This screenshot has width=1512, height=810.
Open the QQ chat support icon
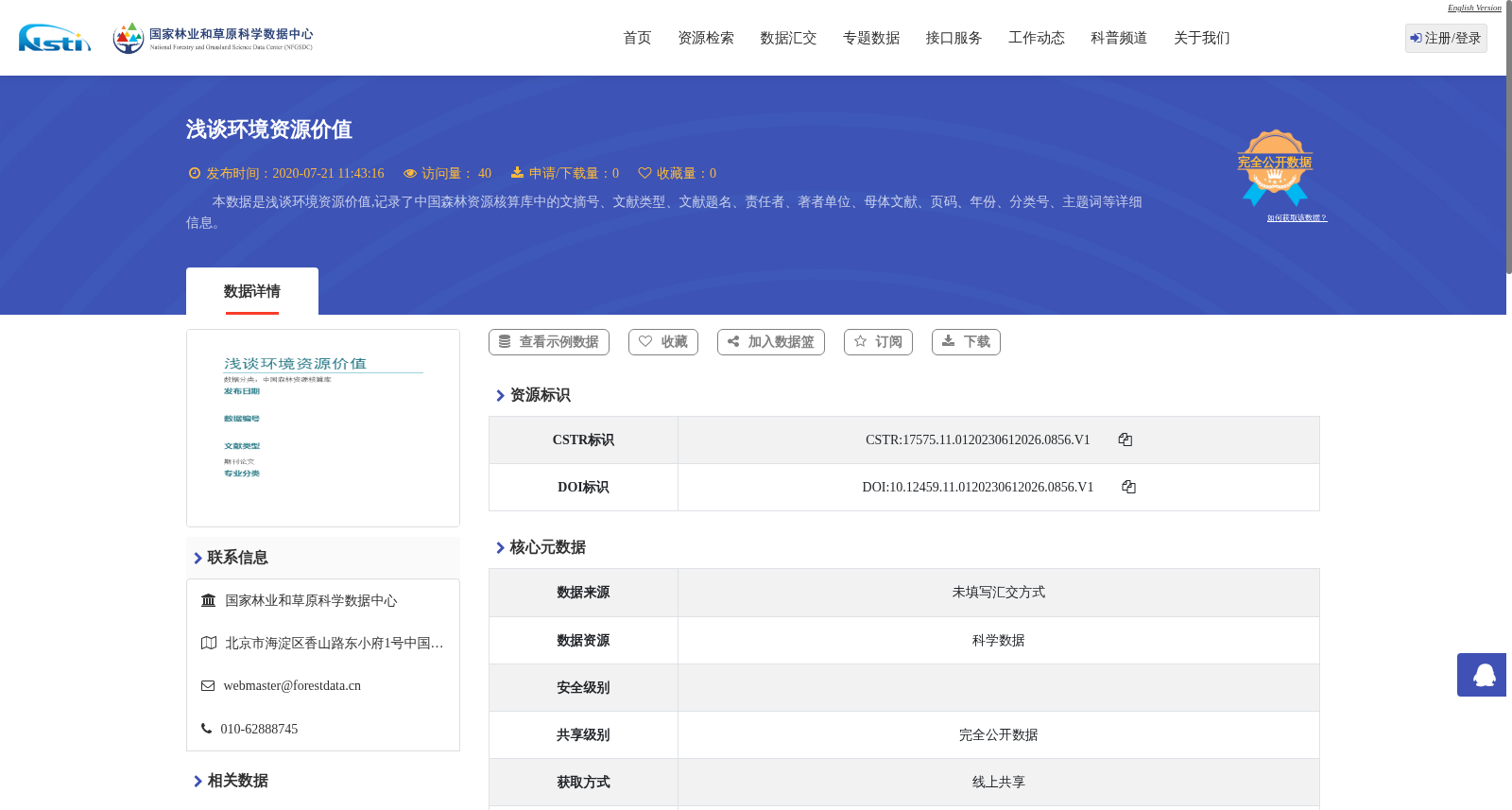(x=1482, y=675)
